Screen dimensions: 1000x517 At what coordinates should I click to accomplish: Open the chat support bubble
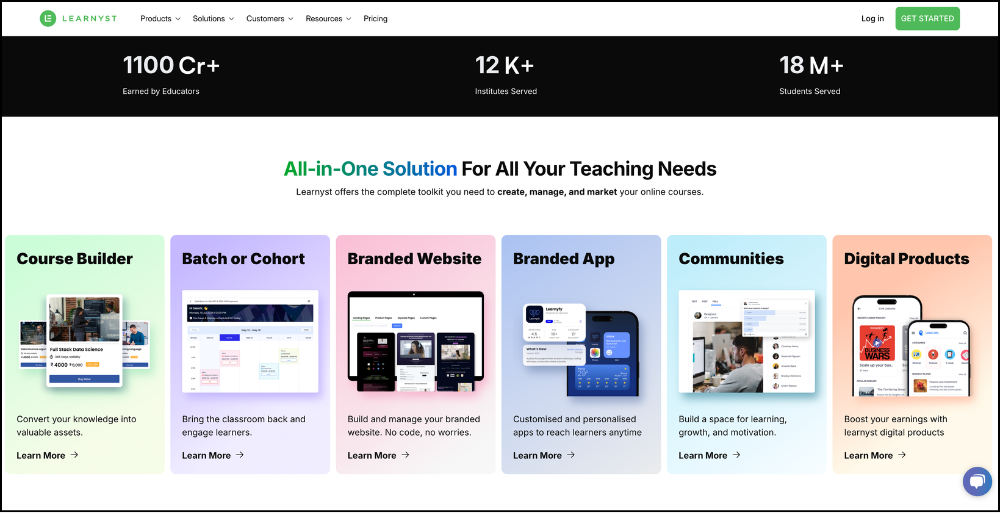click(x=977, y=481)
